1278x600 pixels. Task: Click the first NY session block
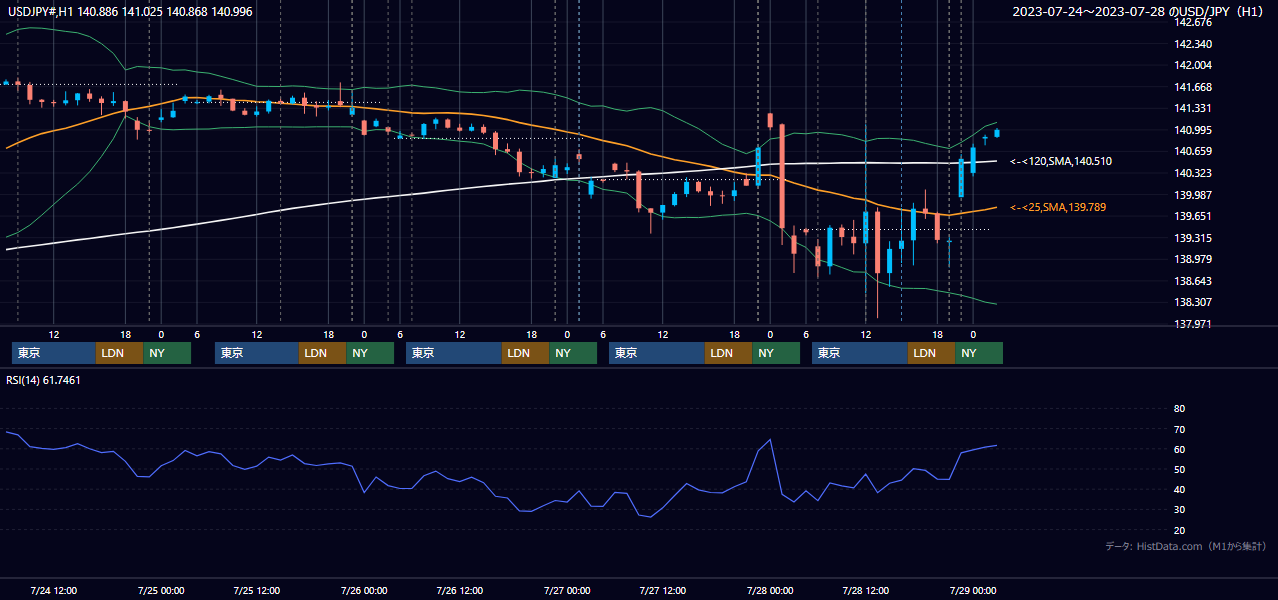[167, 353]
